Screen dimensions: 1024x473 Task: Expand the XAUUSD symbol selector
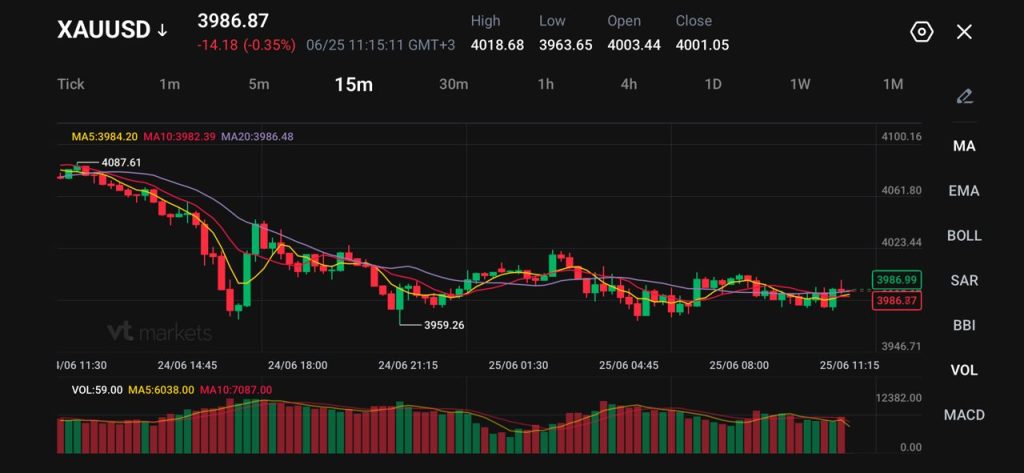pos(112,30)
